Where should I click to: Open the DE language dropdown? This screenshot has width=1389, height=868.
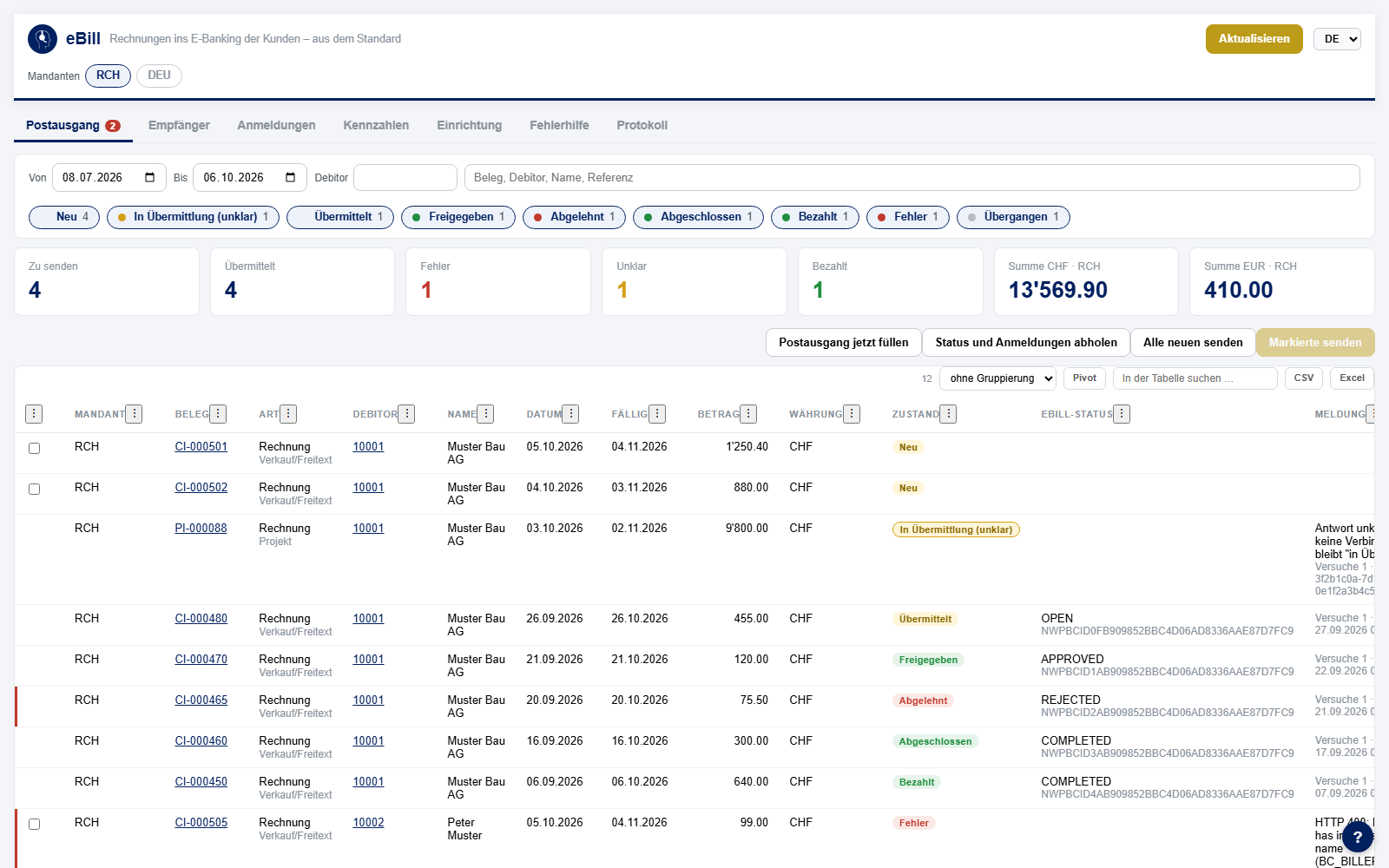1337,39
